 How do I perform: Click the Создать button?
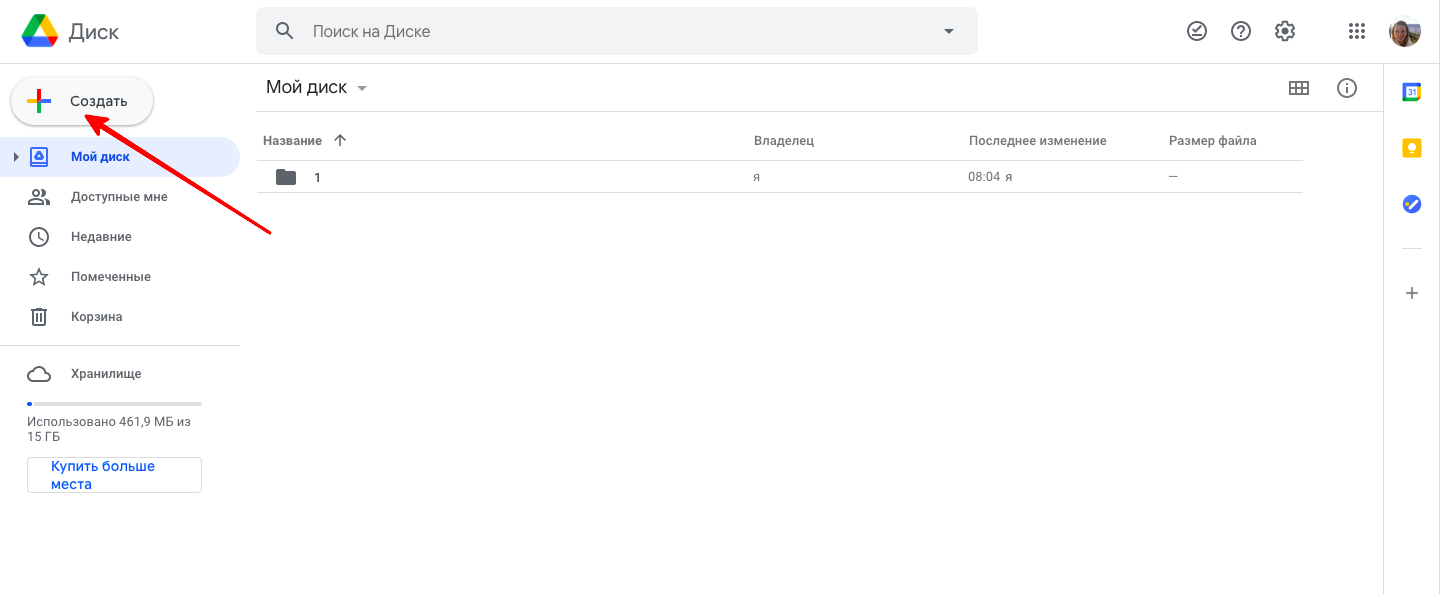click(82, 101)
